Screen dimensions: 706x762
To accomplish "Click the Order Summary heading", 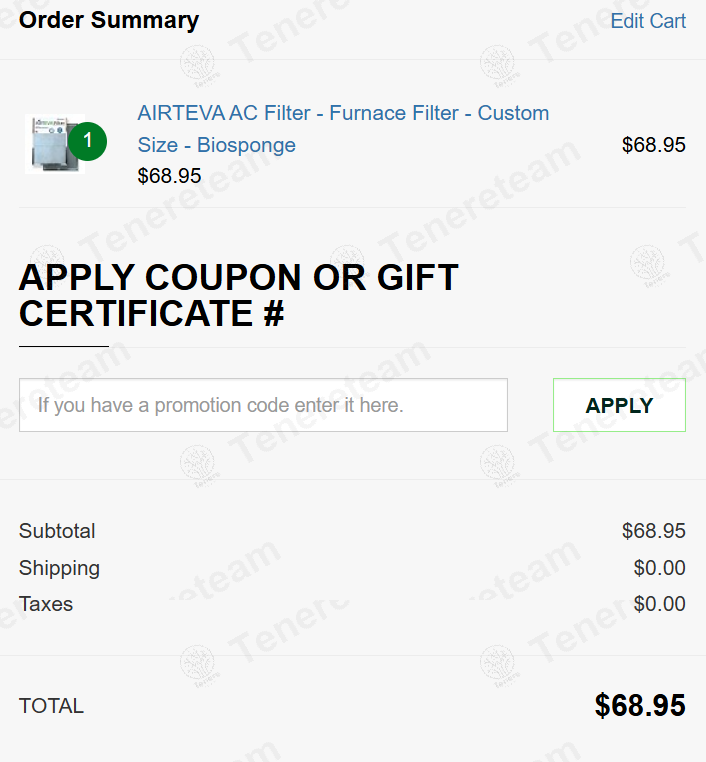I will pos(109,20).
